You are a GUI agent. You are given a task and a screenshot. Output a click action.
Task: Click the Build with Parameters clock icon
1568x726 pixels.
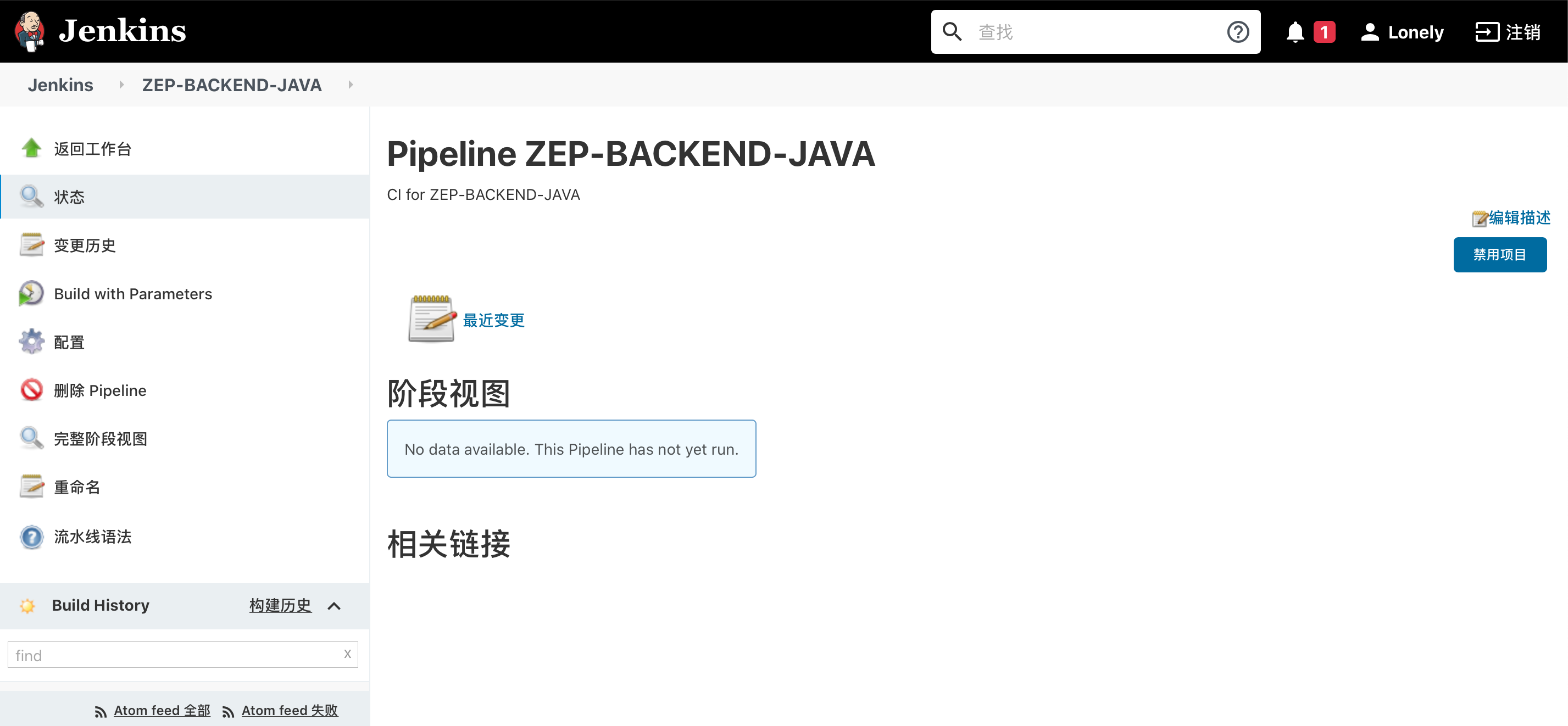31,293
